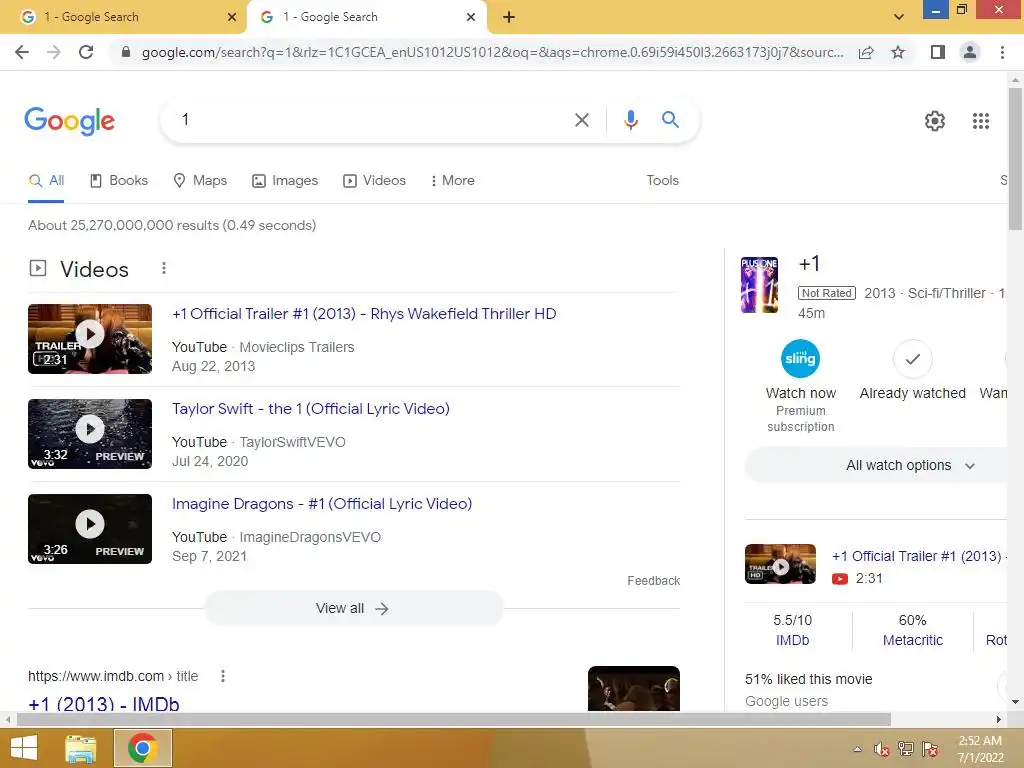Click the scroll down arrow on vertical scrollbar

tap(1015, 702)
